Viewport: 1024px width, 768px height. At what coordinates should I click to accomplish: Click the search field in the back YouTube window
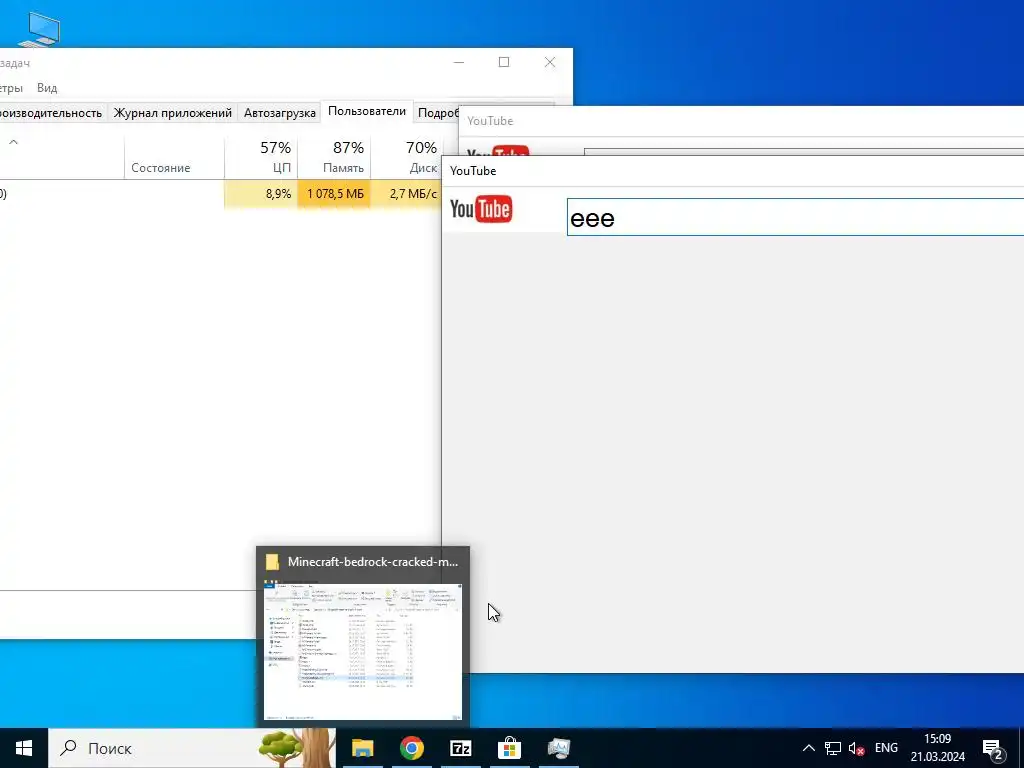click(804, 152)
